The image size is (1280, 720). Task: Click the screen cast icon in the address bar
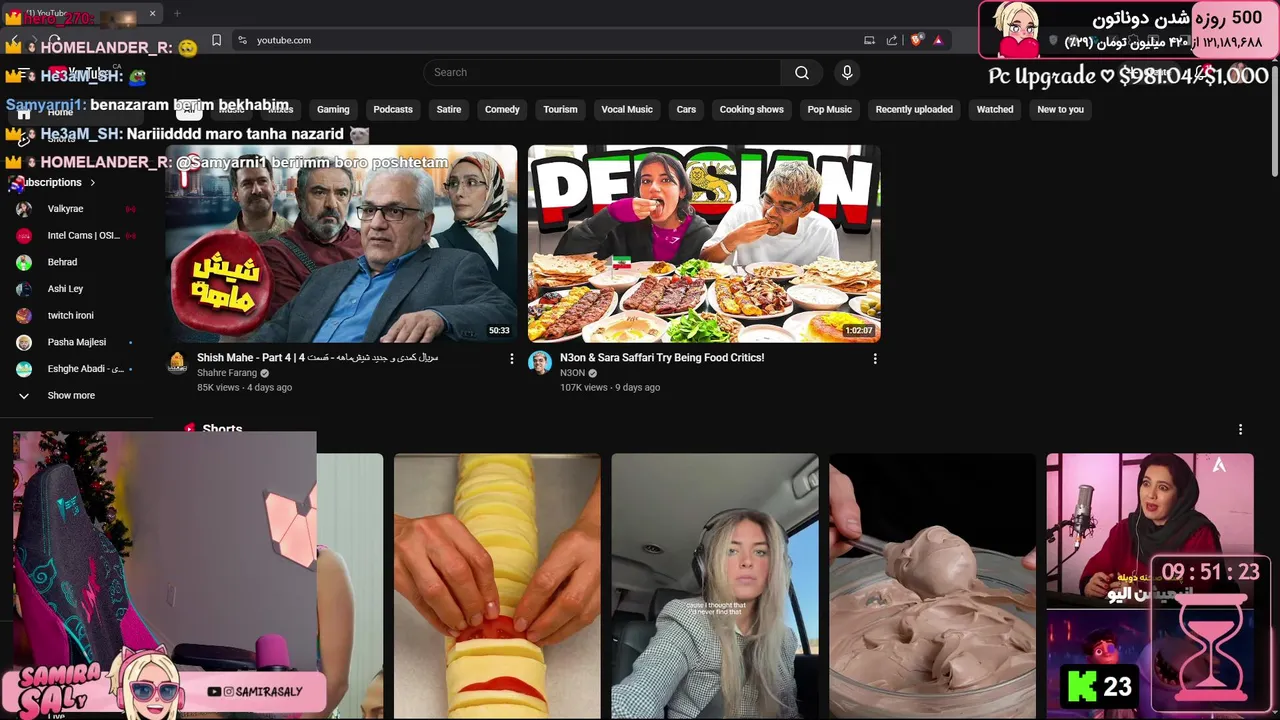[869, 40]
